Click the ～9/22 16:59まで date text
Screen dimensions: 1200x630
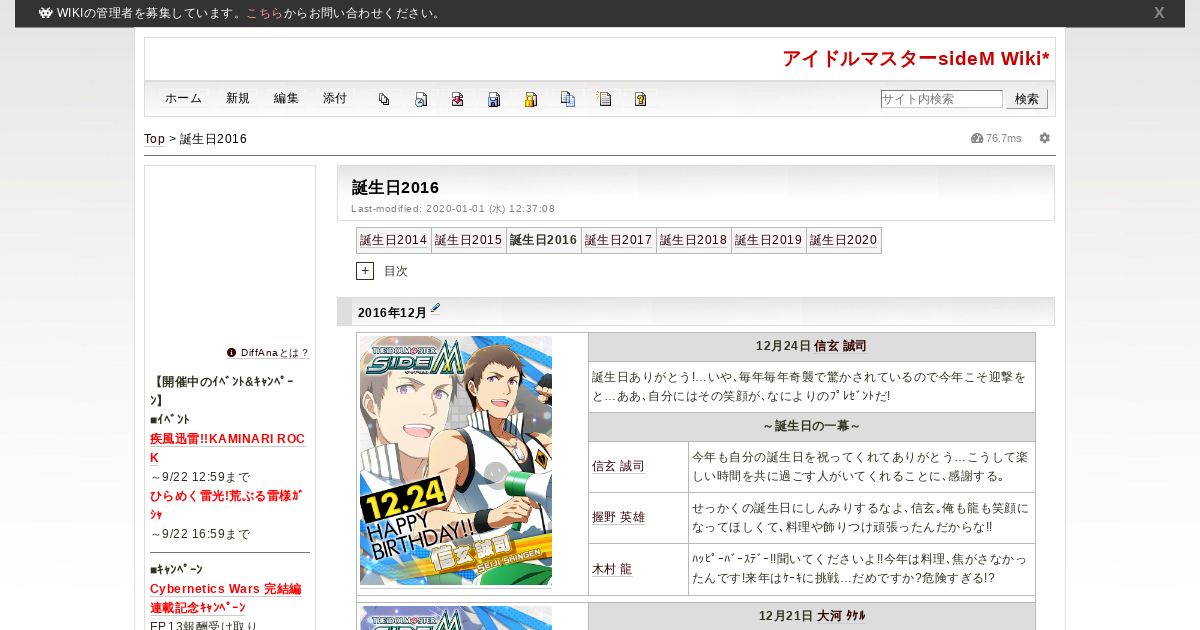tap(200, 534)
